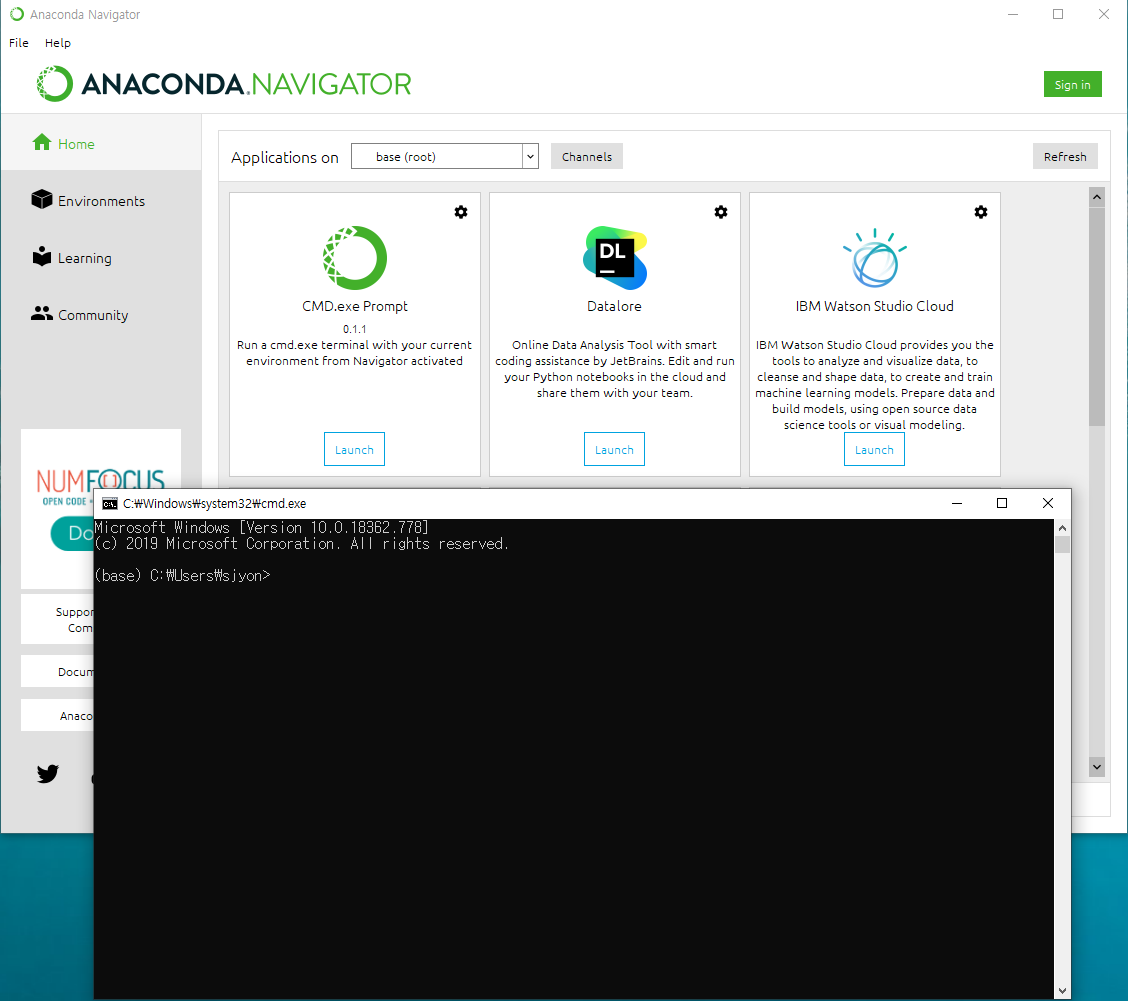
Task: Launch Datalore
Action: point(614,449)
